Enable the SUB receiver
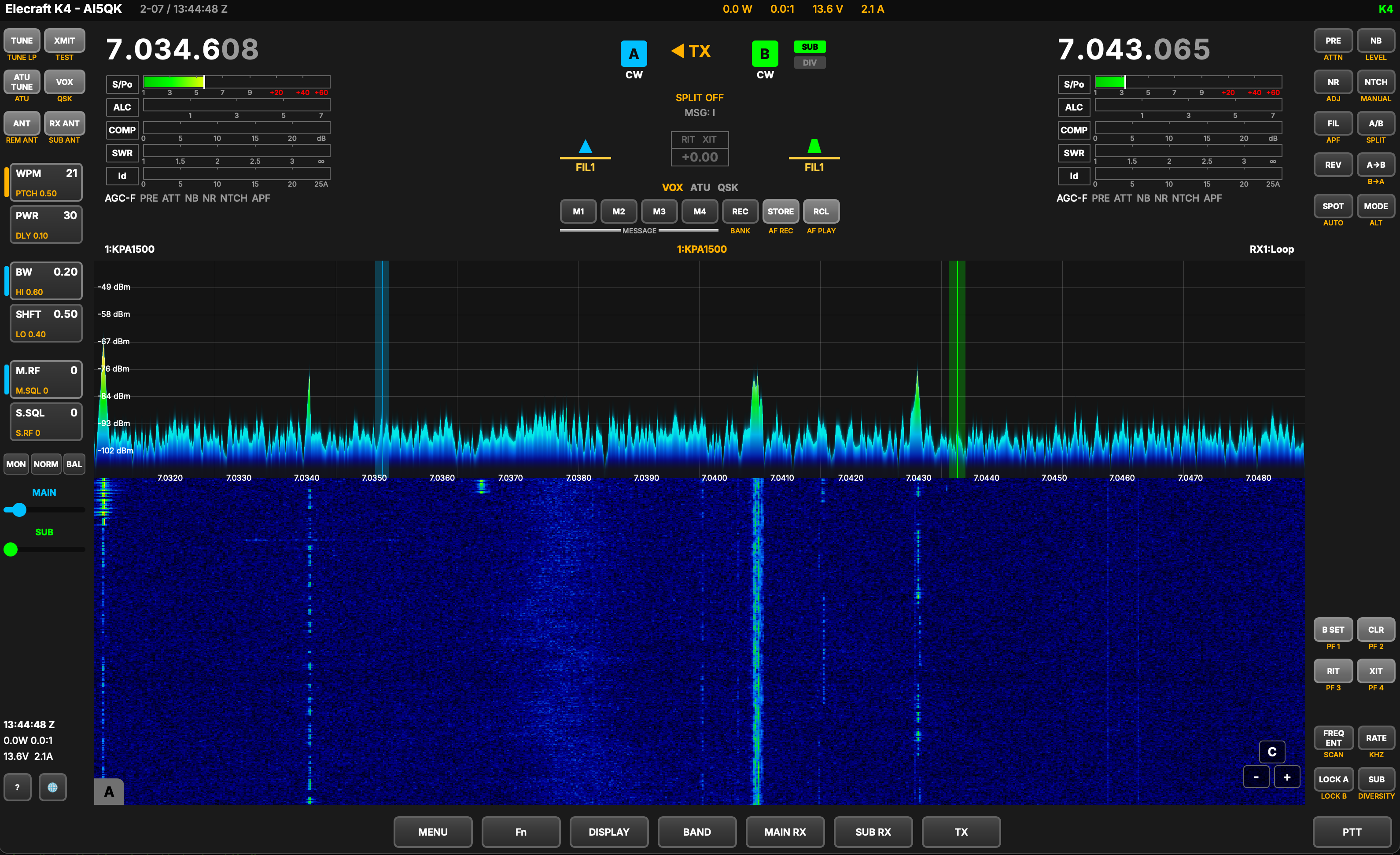This screenshot has height=855, width=1400. click(x=810, y=47)
